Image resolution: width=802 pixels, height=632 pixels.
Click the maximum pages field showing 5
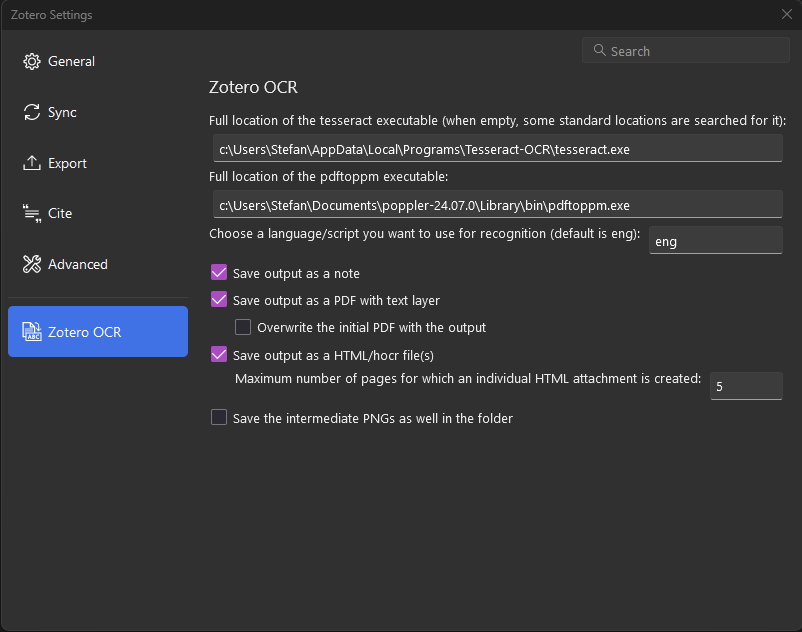[746, 386]
